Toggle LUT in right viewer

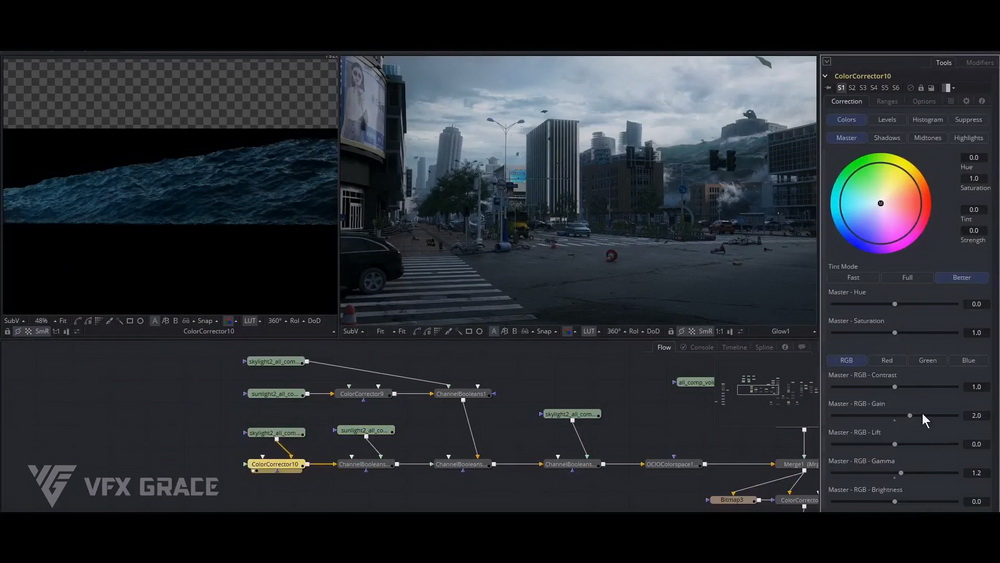pyautogui.click(x=589, y=331)
